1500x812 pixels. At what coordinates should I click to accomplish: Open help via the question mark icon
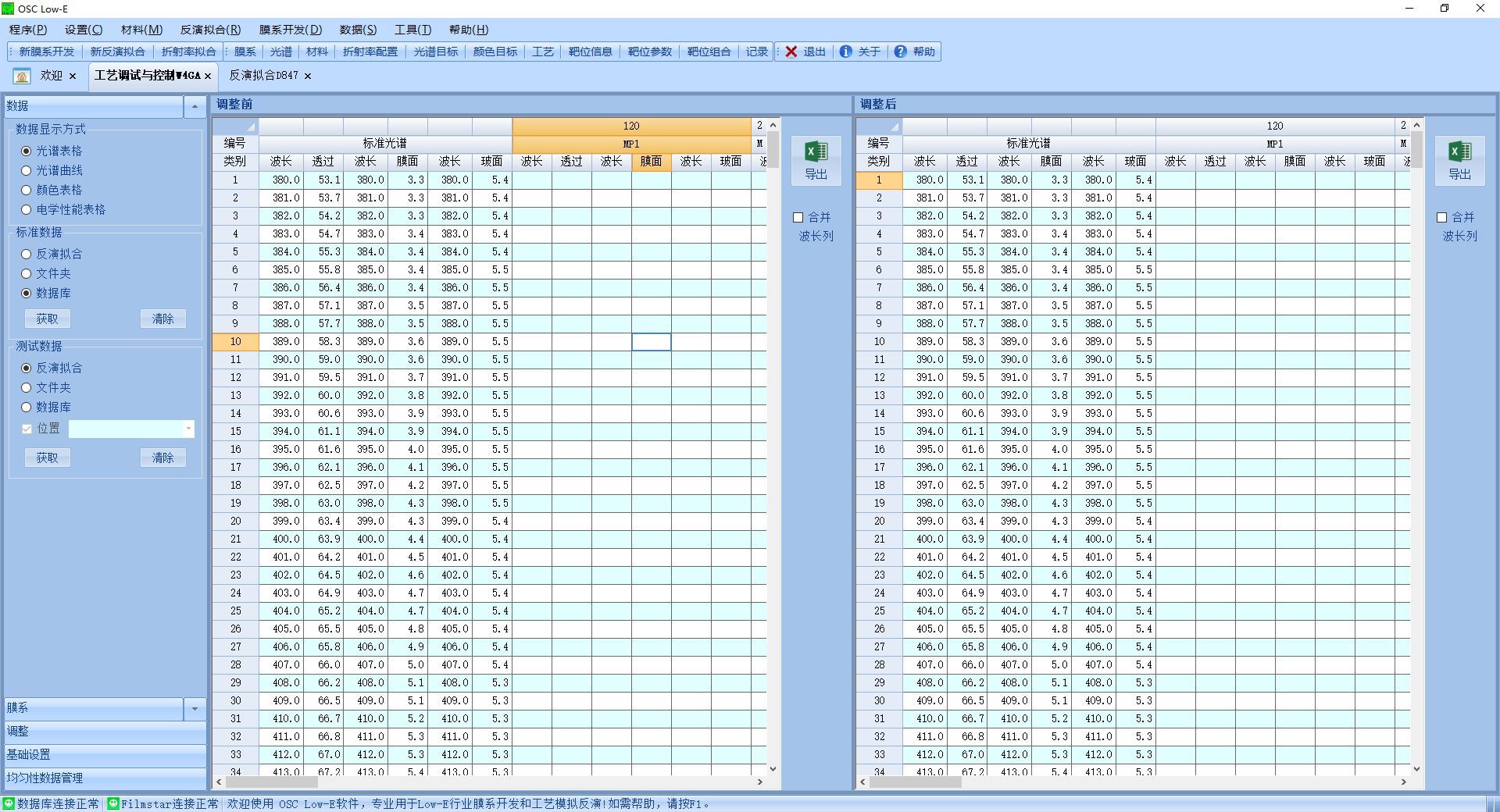[x=901, y=52]
